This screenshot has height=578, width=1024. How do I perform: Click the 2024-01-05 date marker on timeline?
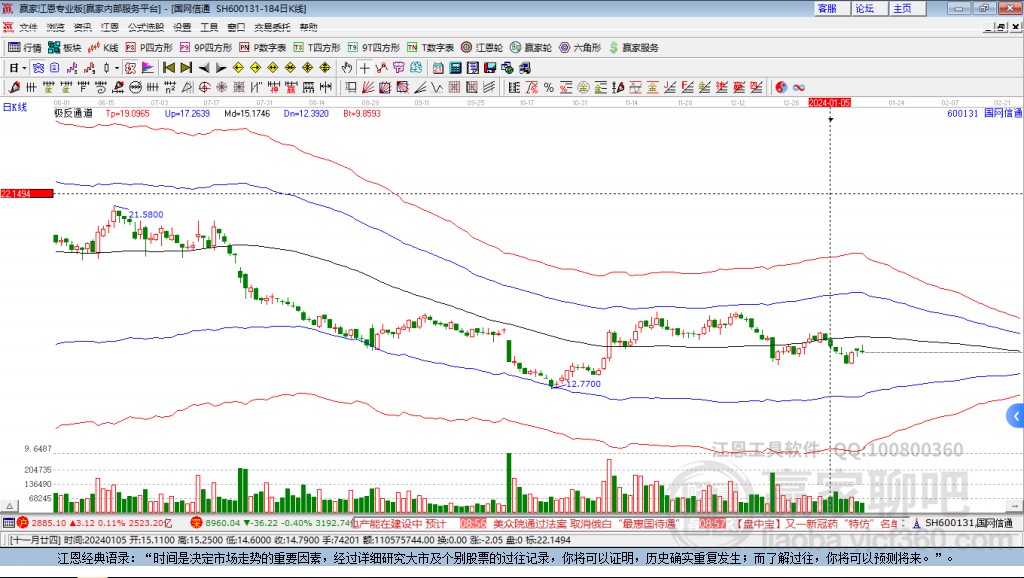pyautogui.click(x=830, y=102)
